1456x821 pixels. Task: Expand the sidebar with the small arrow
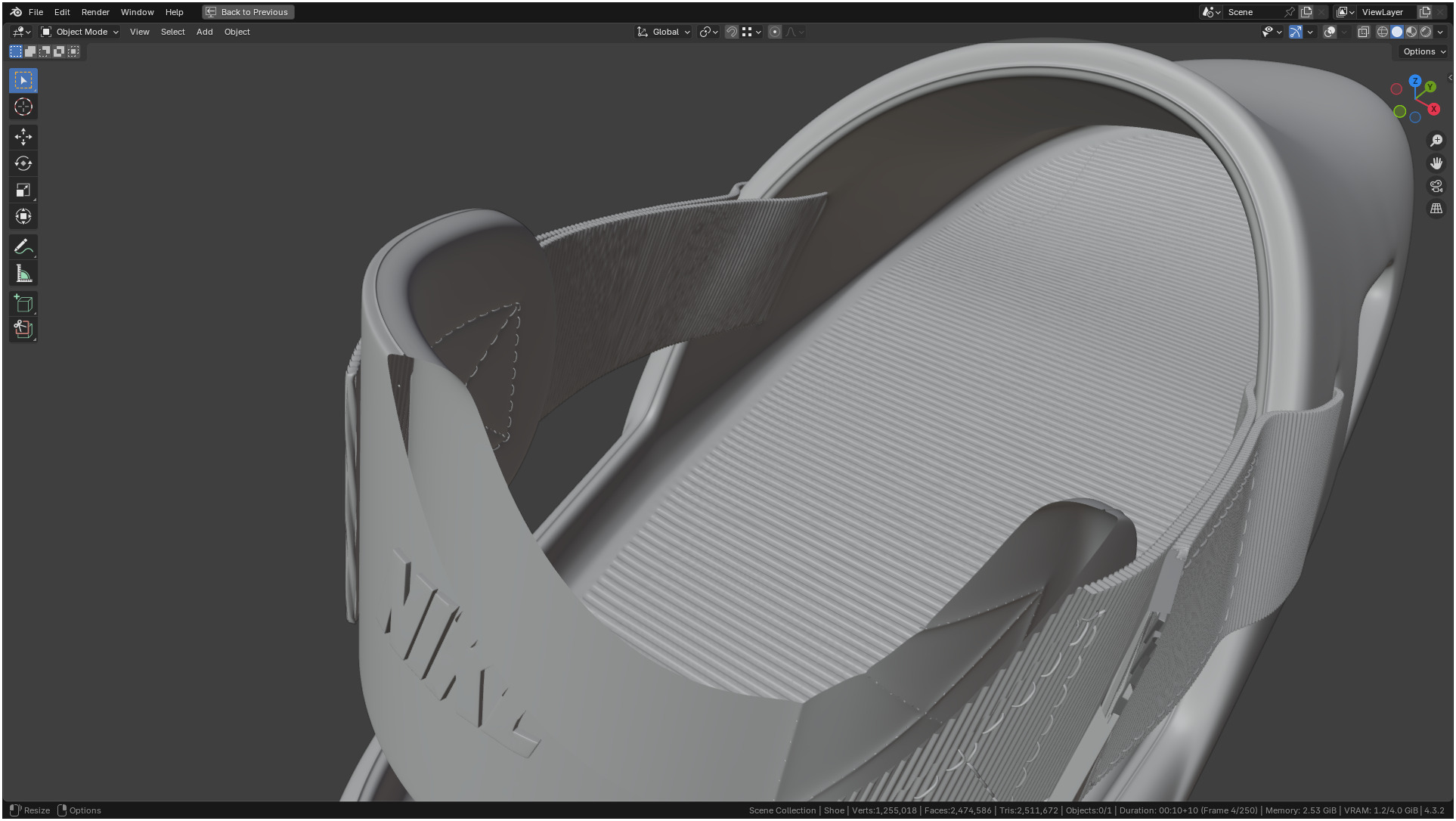1449,77
